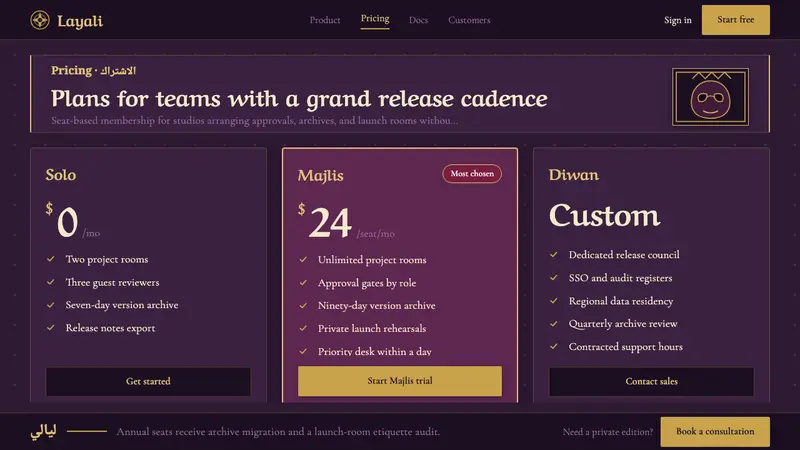The image size is (800, 450).
Task: Click the 'SSO and audit registers' feature text
Action: click(620, 278)
